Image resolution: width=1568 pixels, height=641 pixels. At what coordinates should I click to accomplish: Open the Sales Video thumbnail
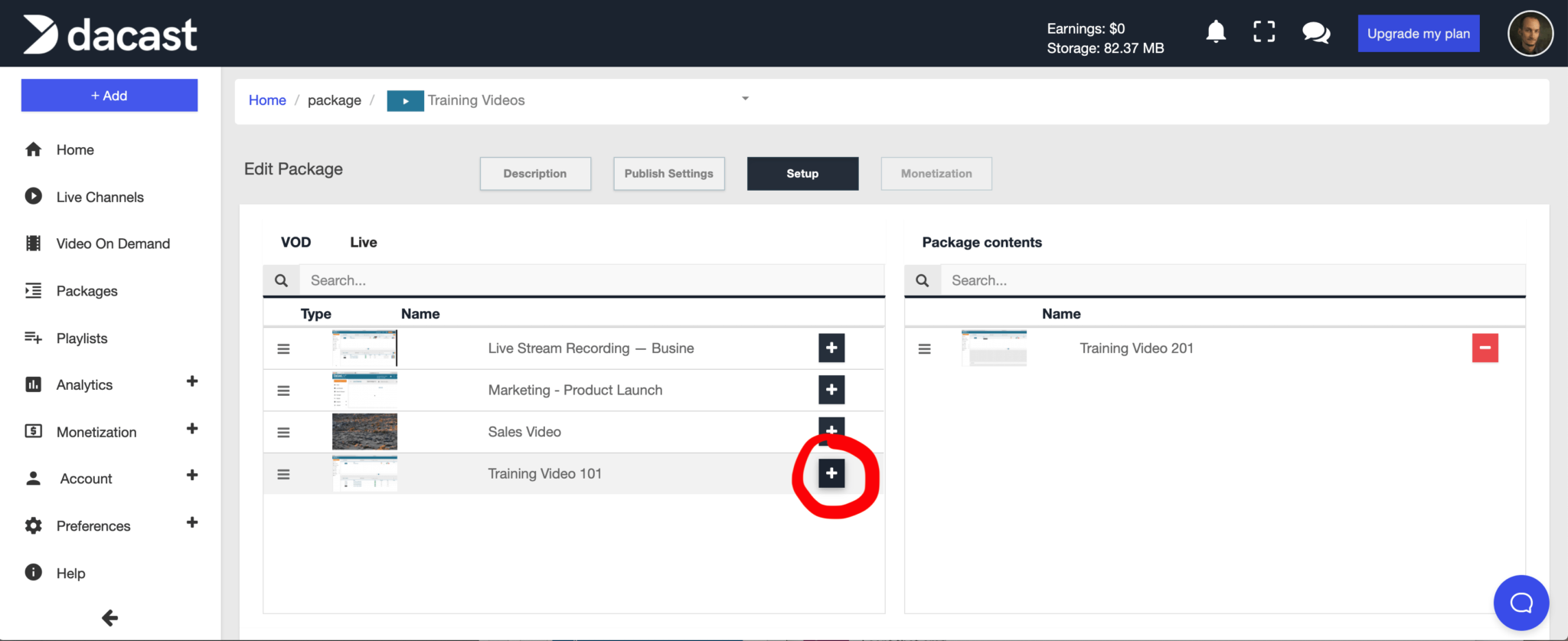pyautogui.click(x=364, y=432)
